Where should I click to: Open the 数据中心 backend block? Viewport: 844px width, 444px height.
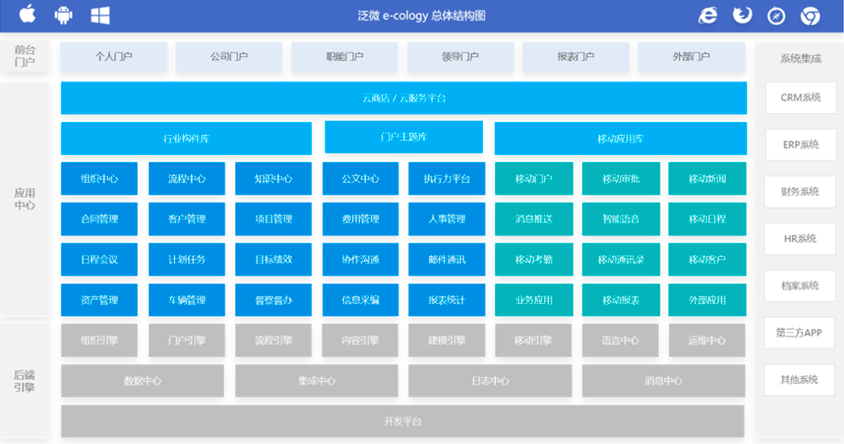click(142, 381)
